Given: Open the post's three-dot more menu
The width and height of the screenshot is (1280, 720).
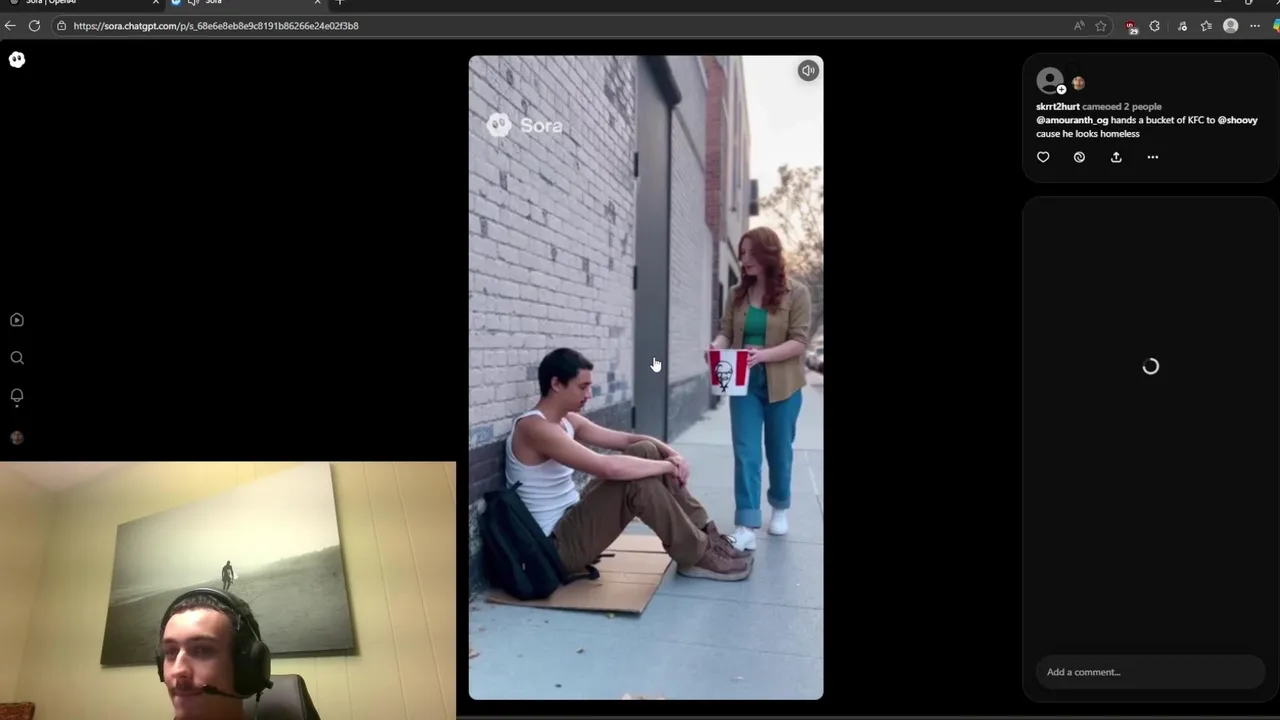Looking at the screenshot, I should click(x=1153, y=157).
